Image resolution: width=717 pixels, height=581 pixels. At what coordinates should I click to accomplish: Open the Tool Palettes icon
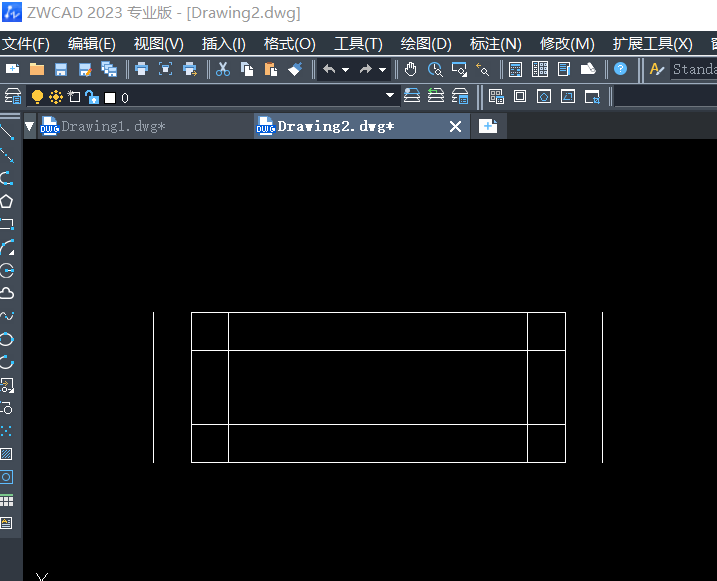(564, 69)
